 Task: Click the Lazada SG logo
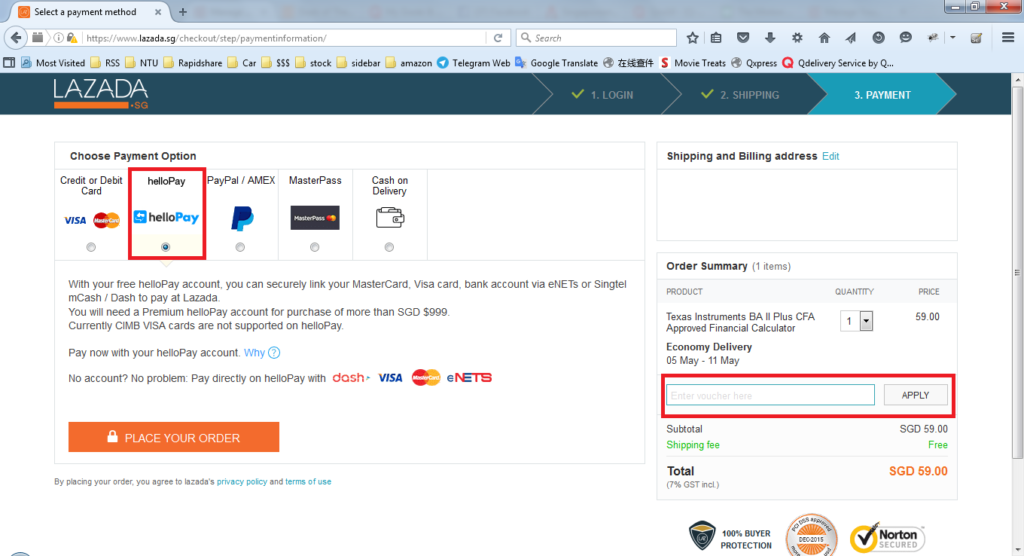(x=101, y=93)
